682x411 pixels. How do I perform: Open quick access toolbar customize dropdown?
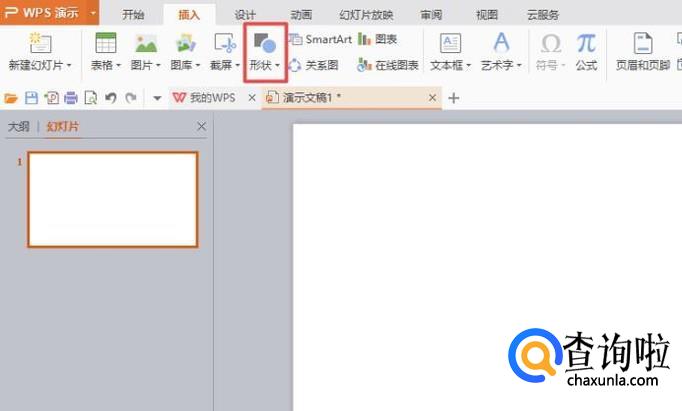[x=157, y=98]
